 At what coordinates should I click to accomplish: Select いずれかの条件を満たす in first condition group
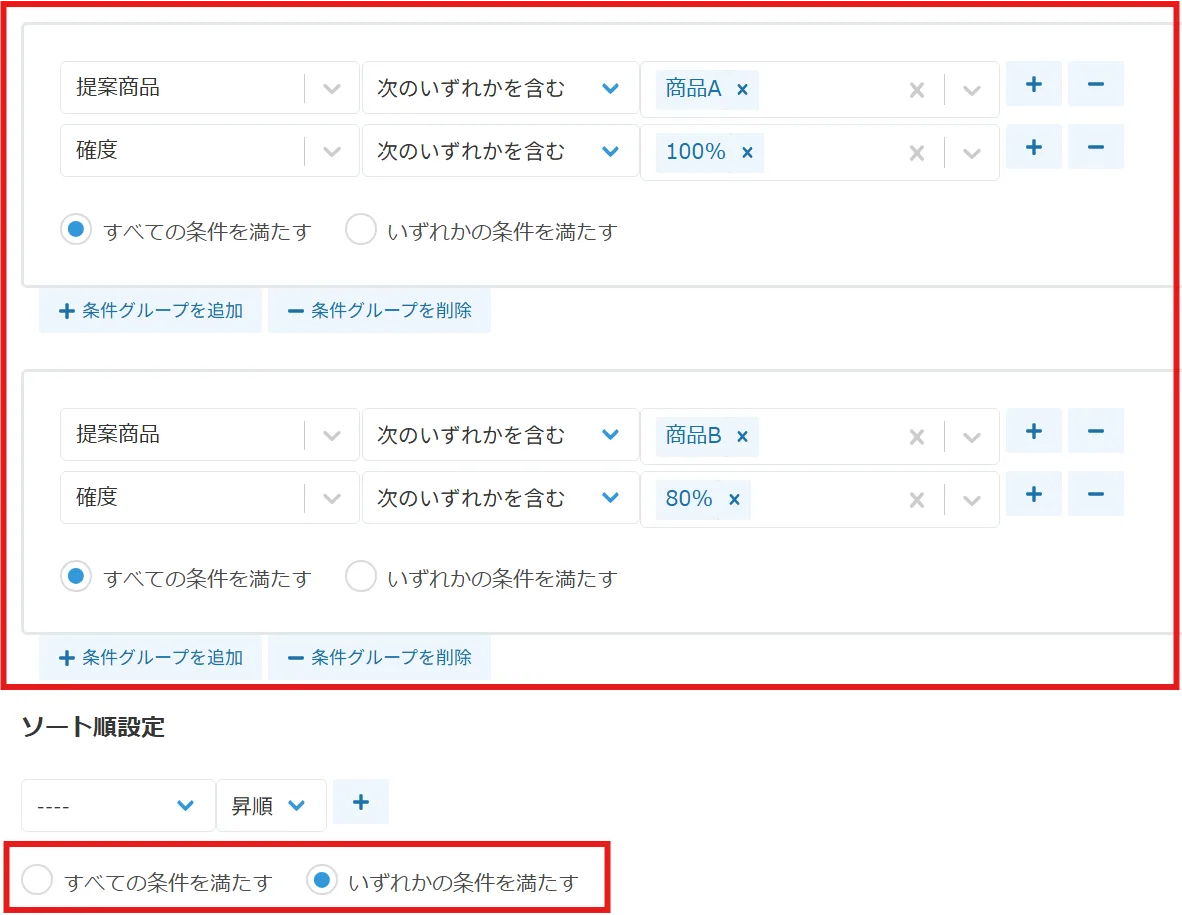click(x=360, y=229)
